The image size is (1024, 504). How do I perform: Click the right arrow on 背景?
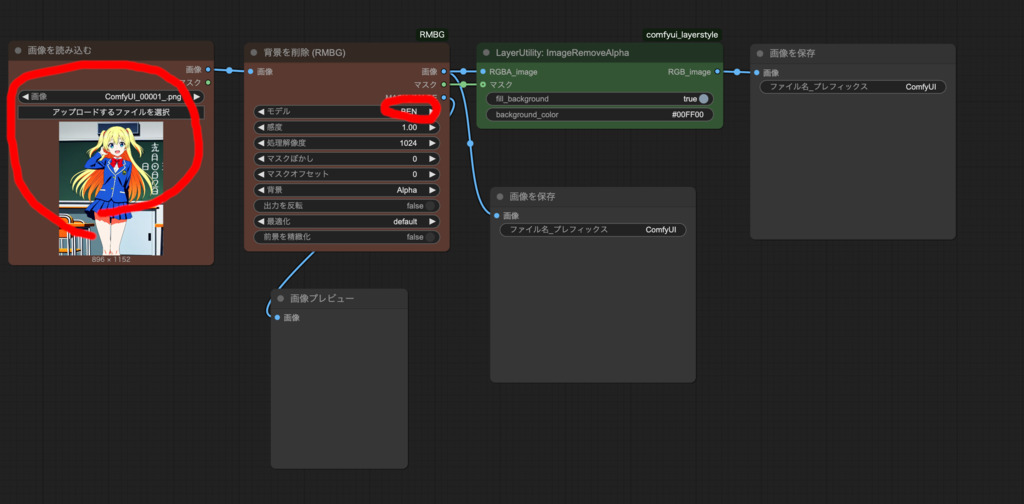(432, 190)
